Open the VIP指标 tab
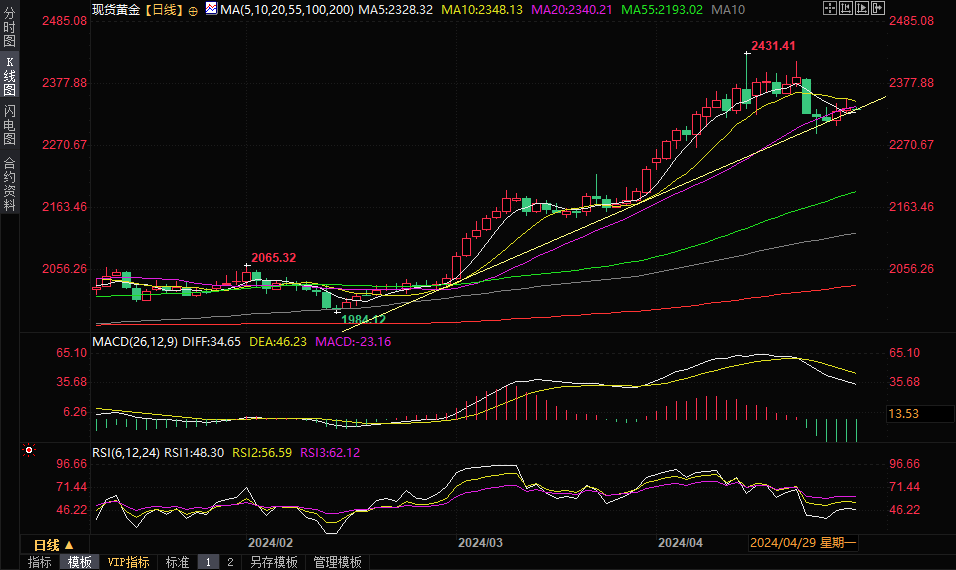Image resolution: width=956 pixels, height=570 pixels. tap(129, 562)
